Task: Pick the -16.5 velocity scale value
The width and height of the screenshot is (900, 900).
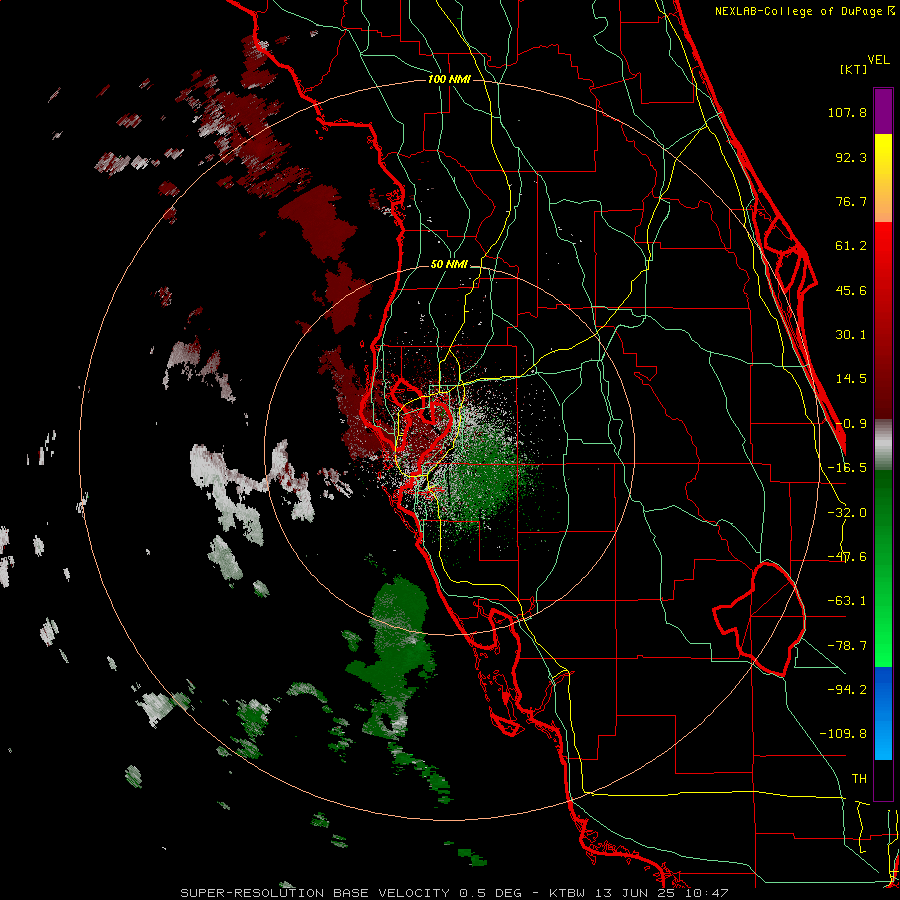Action: click(847, 468)
